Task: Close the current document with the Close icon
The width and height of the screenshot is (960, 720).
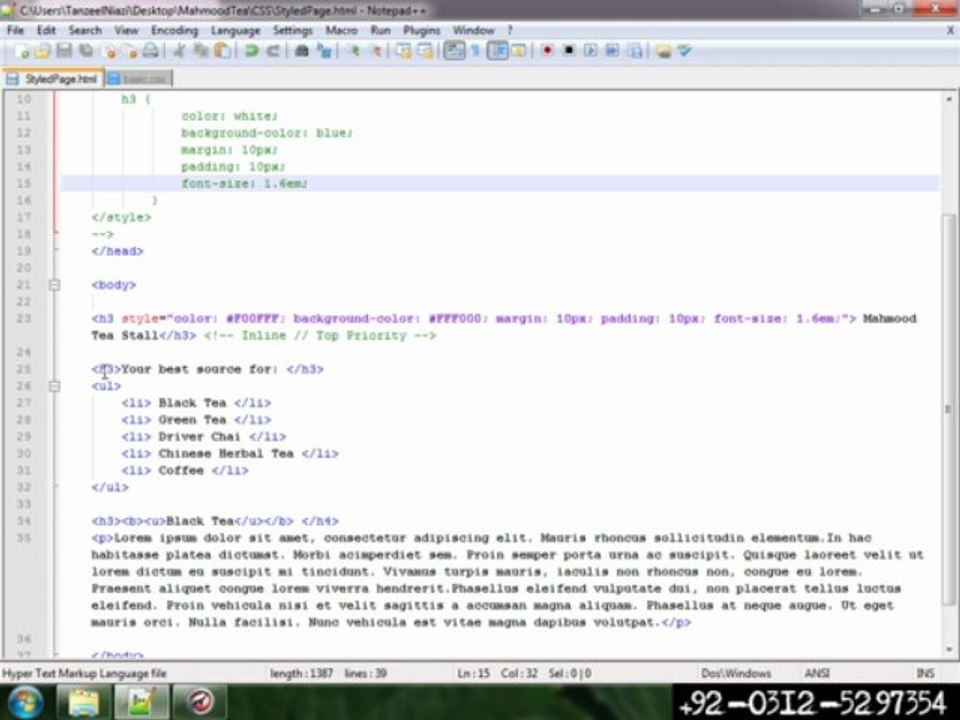Action: click(x=110, y=51)
